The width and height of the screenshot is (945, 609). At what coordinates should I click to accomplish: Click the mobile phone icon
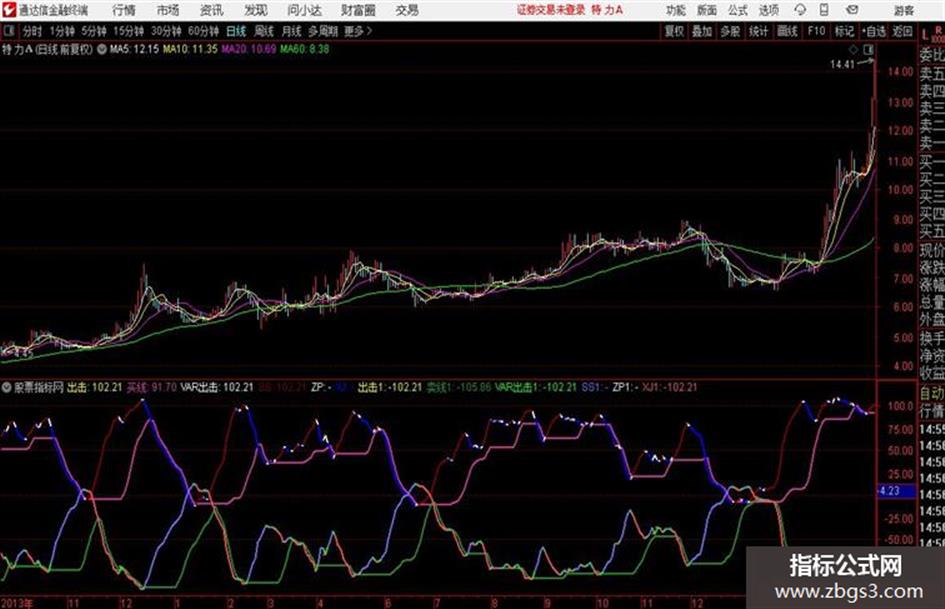click(824, 10)
